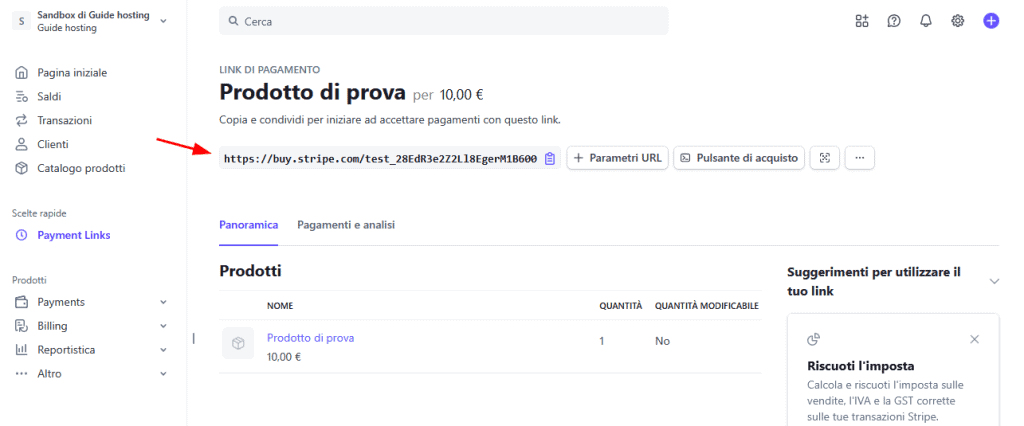Viewport: 1024px width, 426px height.
Task: Click the QUANTITÀ MODIFICABILE column header
Action: [x=707, y=306]
